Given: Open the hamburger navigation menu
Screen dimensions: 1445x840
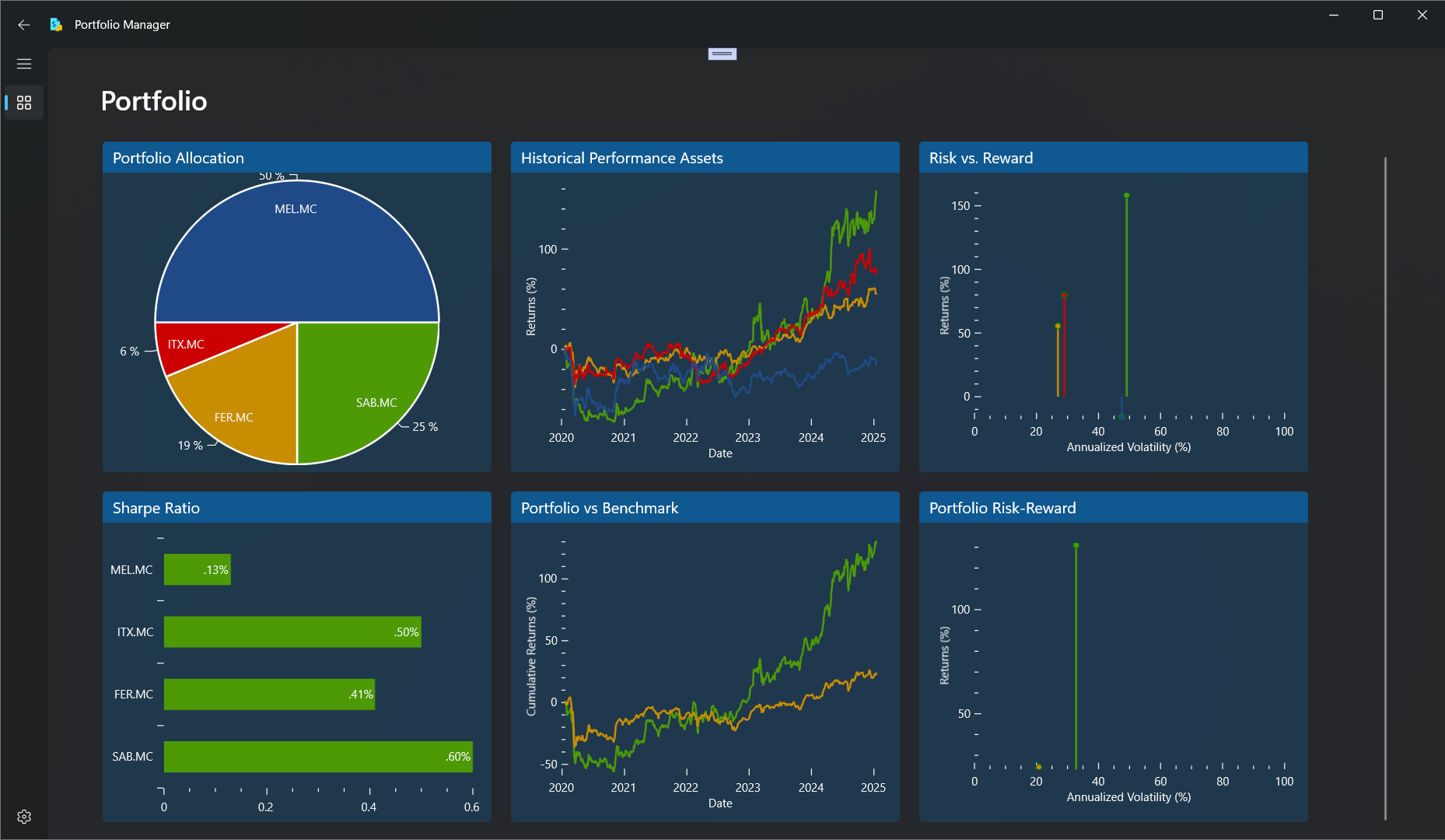Looking at the screenshot, I should (24, 64).
